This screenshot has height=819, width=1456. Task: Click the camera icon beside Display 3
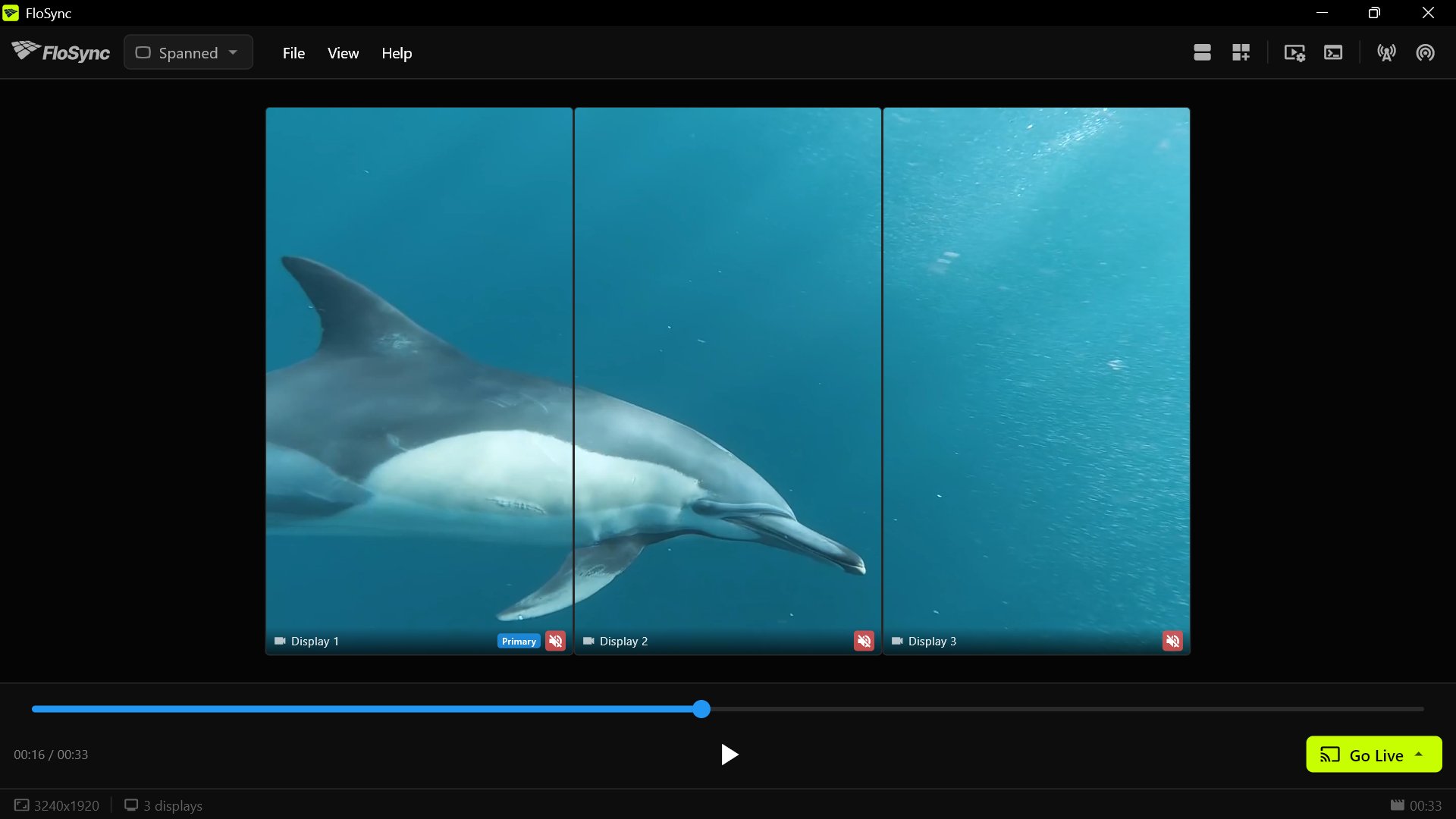[897, 641]
